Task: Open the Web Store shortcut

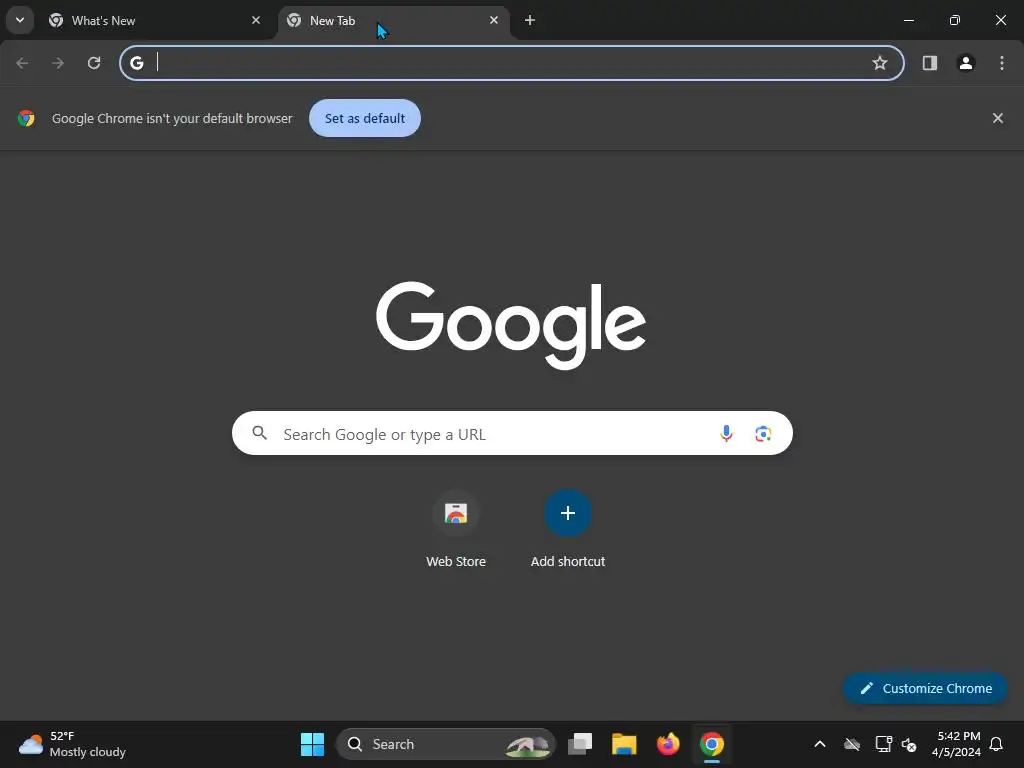Action: tap(456, 530)
